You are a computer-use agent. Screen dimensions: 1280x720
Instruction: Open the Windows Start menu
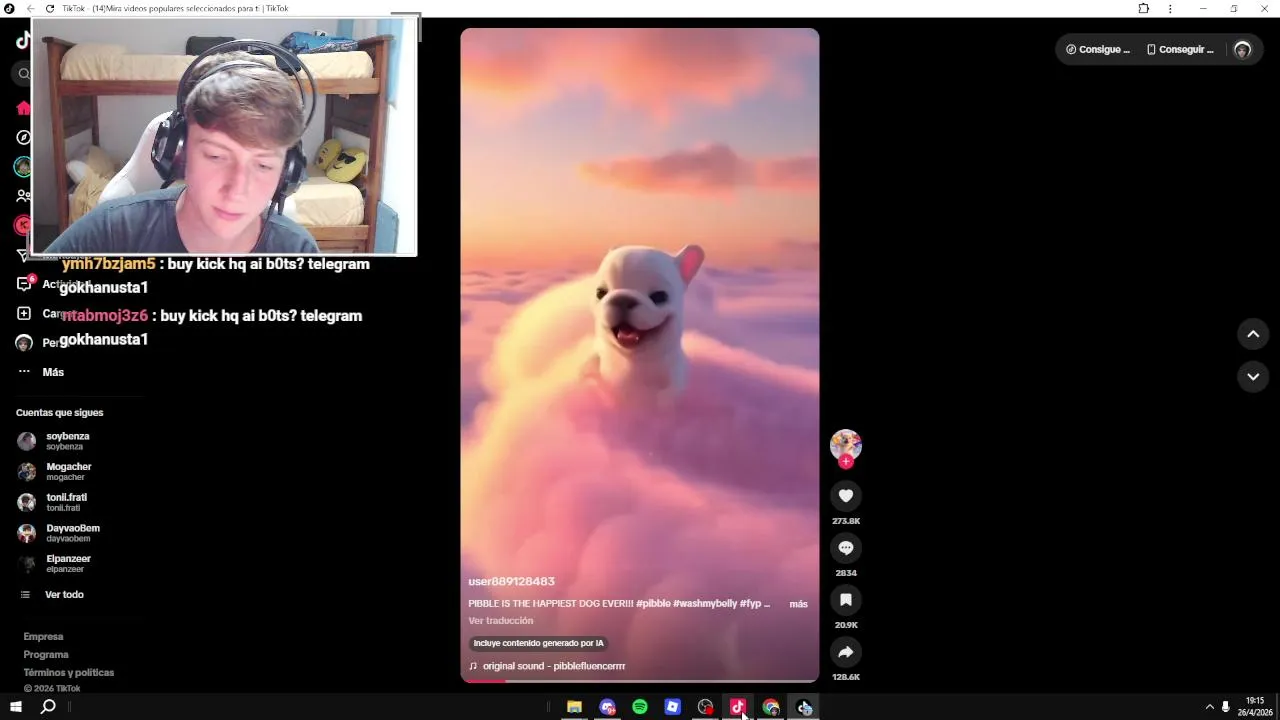click(x=16, y=707)
